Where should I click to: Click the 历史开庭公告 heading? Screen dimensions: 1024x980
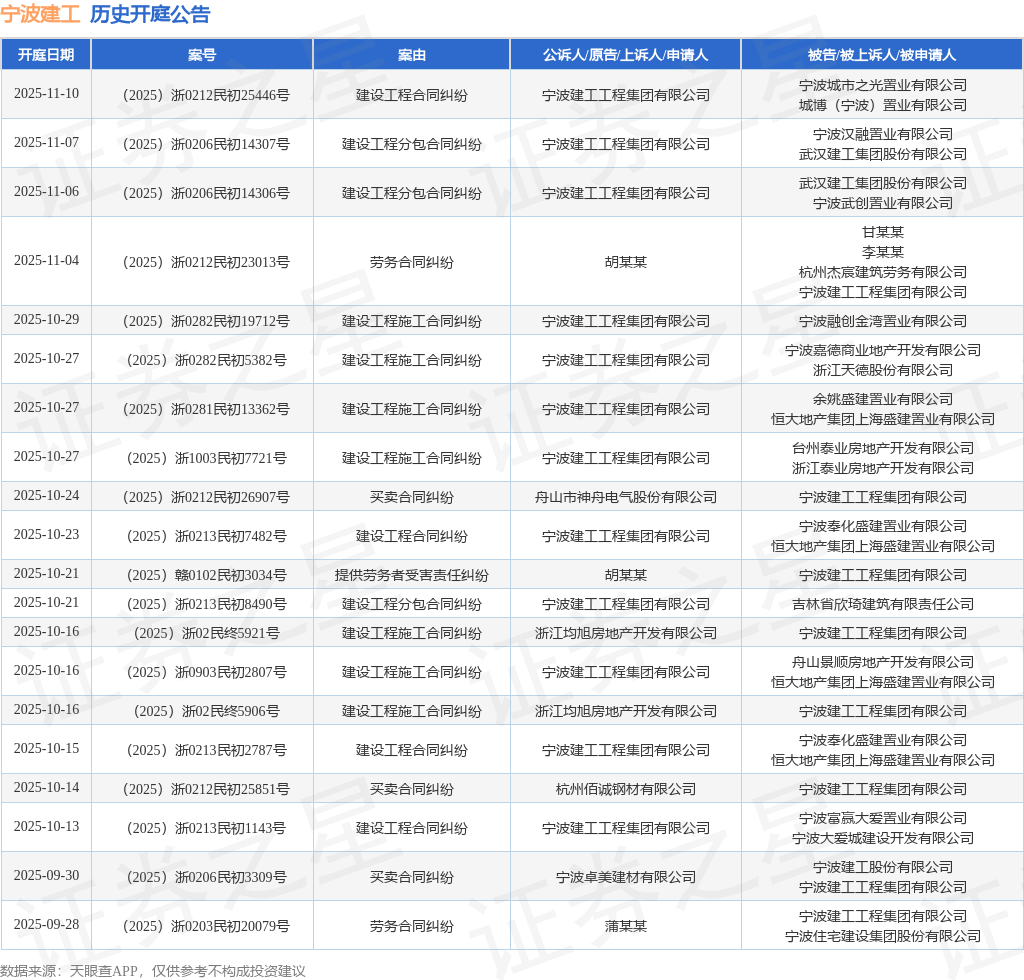coord(150,14)
